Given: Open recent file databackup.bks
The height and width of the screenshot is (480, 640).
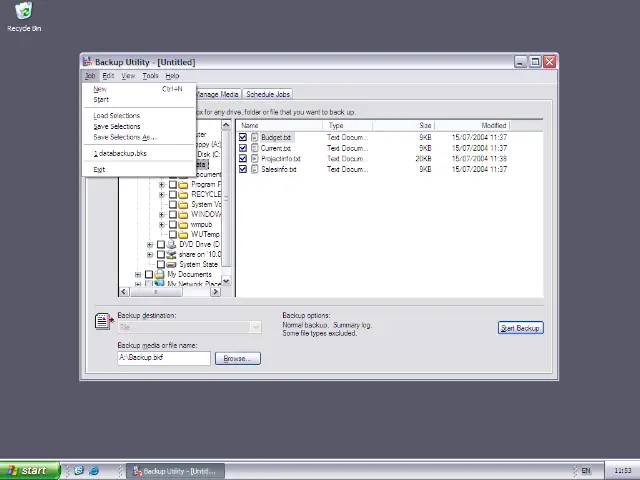Looking at the screenshot, I should (x=138, y=153).
